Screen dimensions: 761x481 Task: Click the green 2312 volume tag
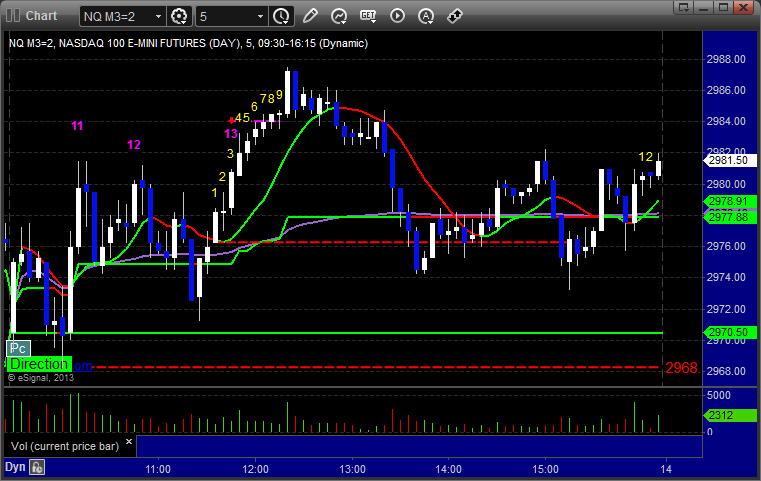[729, 415]
